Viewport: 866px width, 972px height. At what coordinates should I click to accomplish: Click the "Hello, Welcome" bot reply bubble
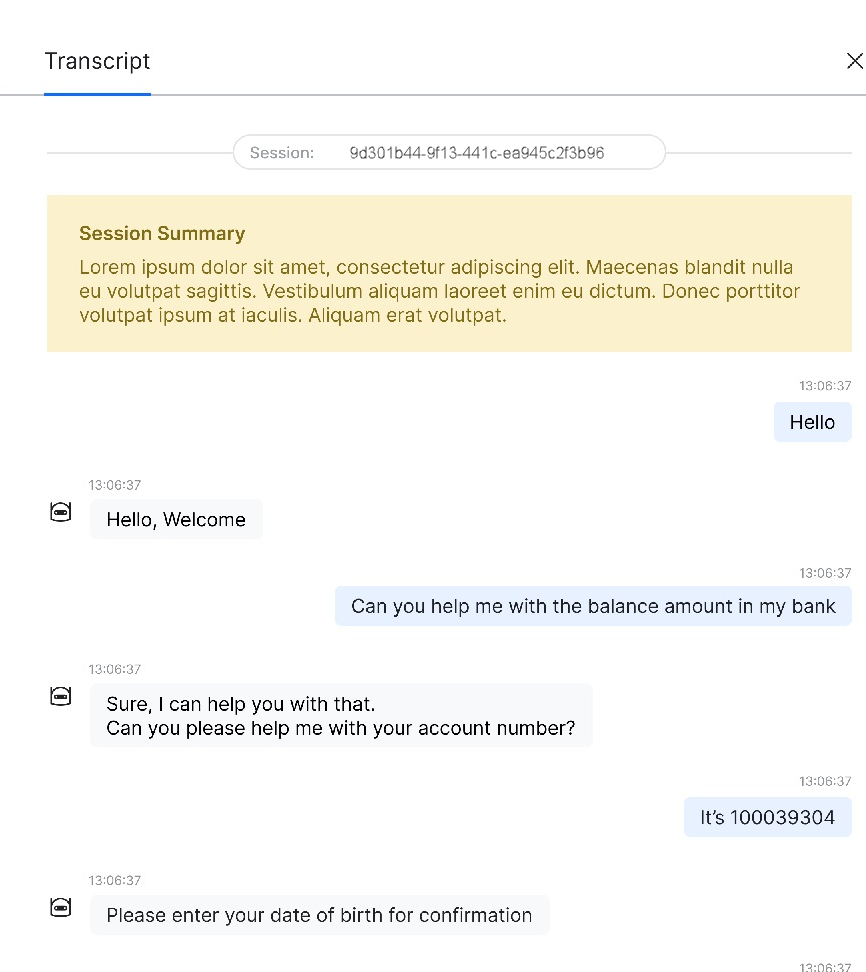(176, 520)
